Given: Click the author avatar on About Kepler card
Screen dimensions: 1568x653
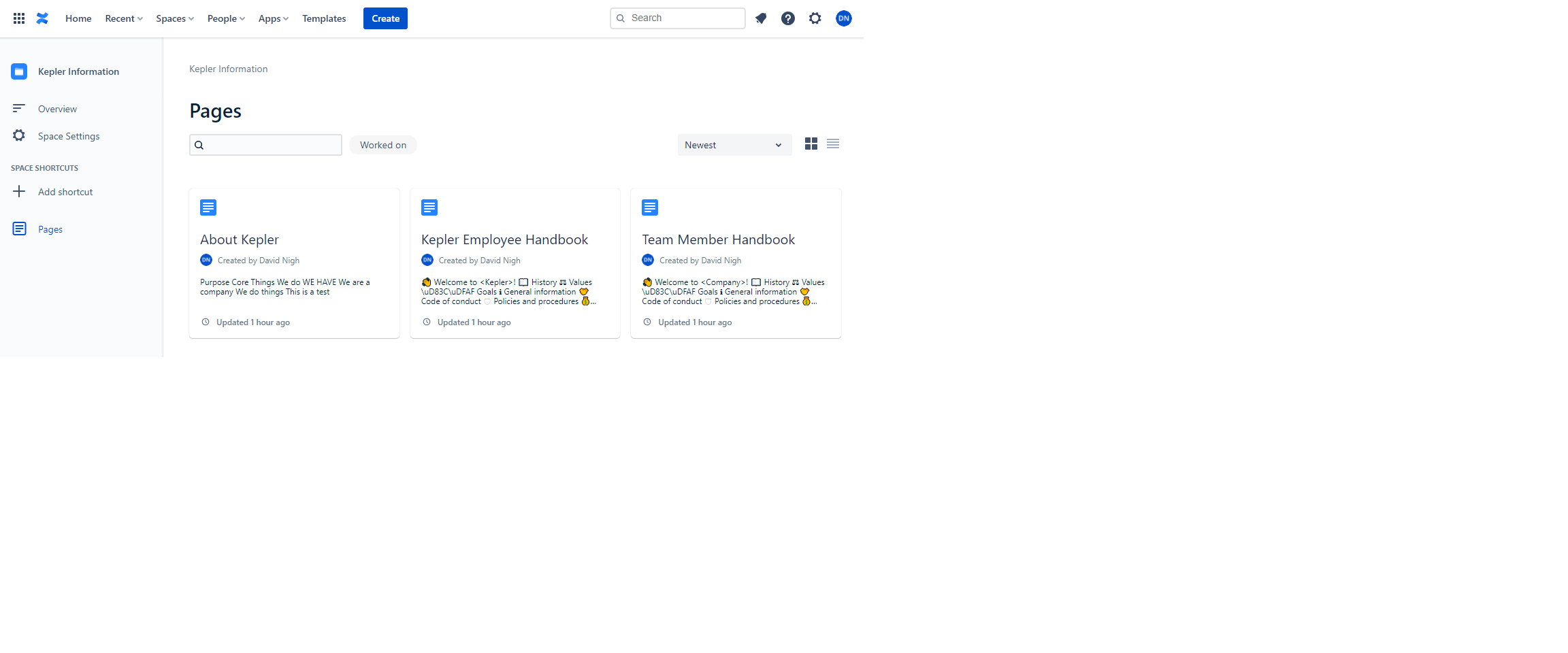Looking at the screenshot, I should (x=206, y=260).
